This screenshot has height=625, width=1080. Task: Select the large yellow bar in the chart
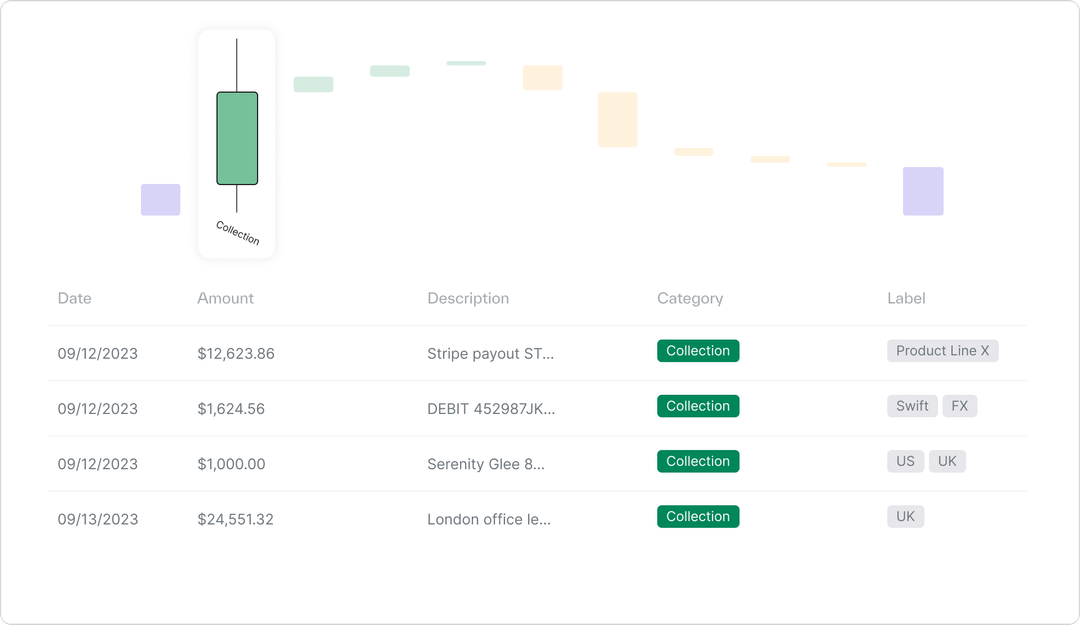point(617,120)
